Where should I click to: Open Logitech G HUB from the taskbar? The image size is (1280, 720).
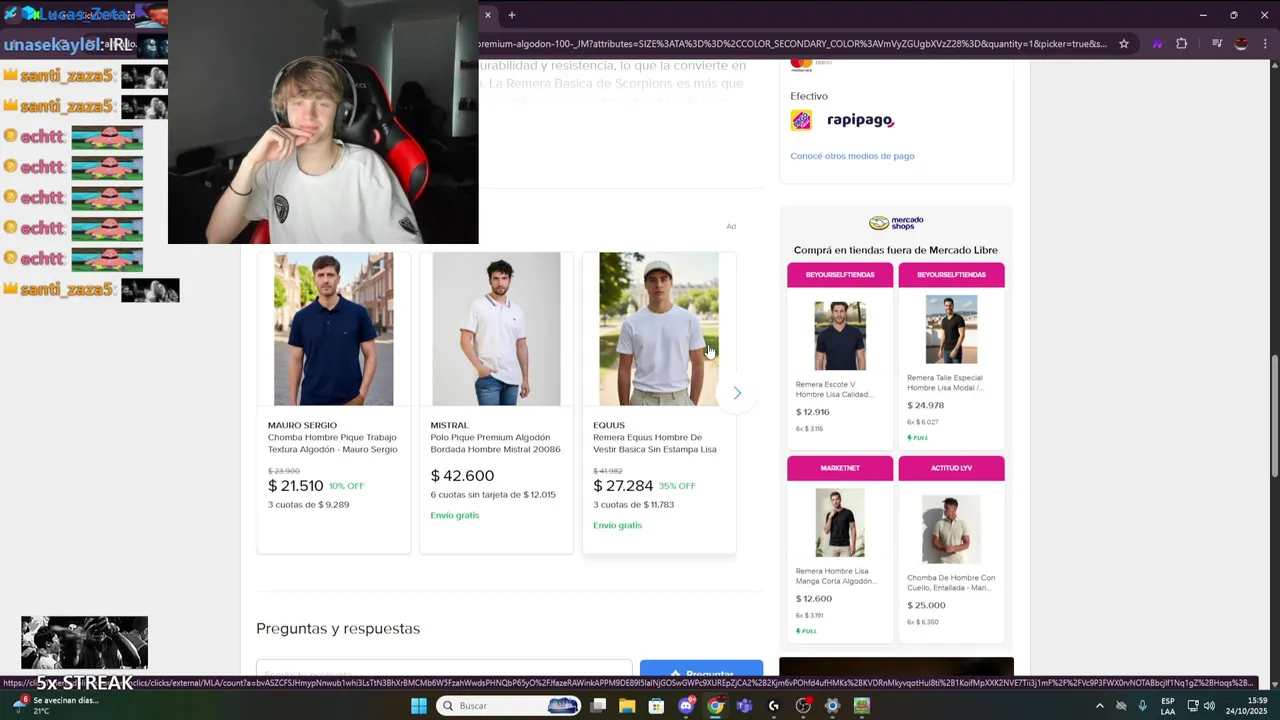click(774, 706)
